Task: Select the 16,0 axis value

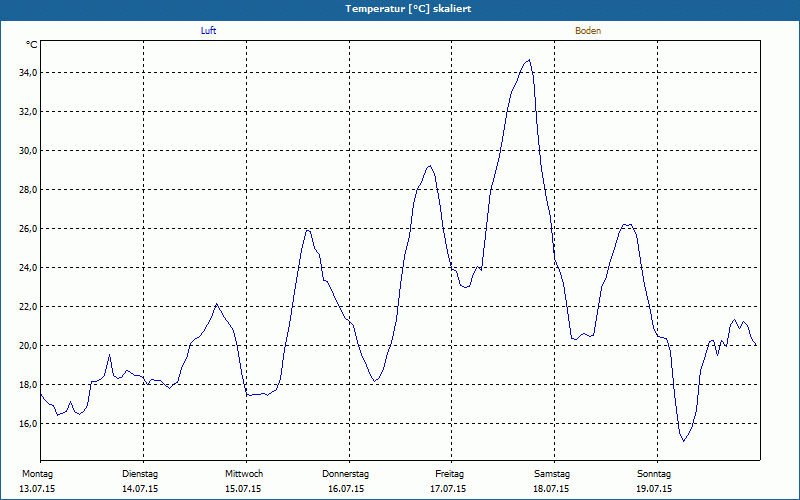Action: [28, 423]
